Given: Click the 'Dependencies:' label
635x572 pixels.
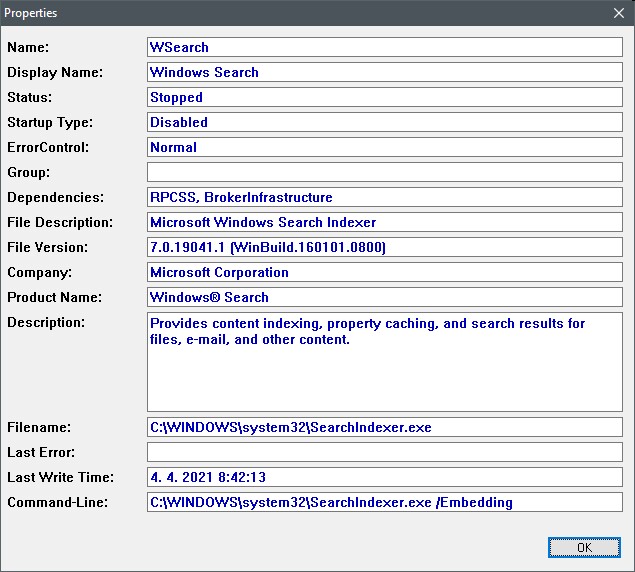Looking at the screenshot, I should click(x=55, y=198).
